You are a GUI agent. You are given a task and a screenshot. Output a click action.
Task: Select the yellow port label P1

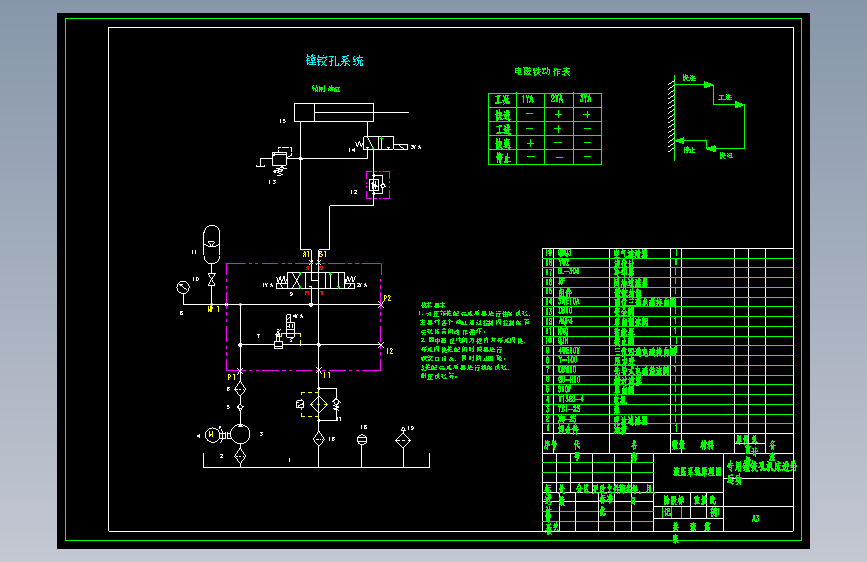coord(232,377)
